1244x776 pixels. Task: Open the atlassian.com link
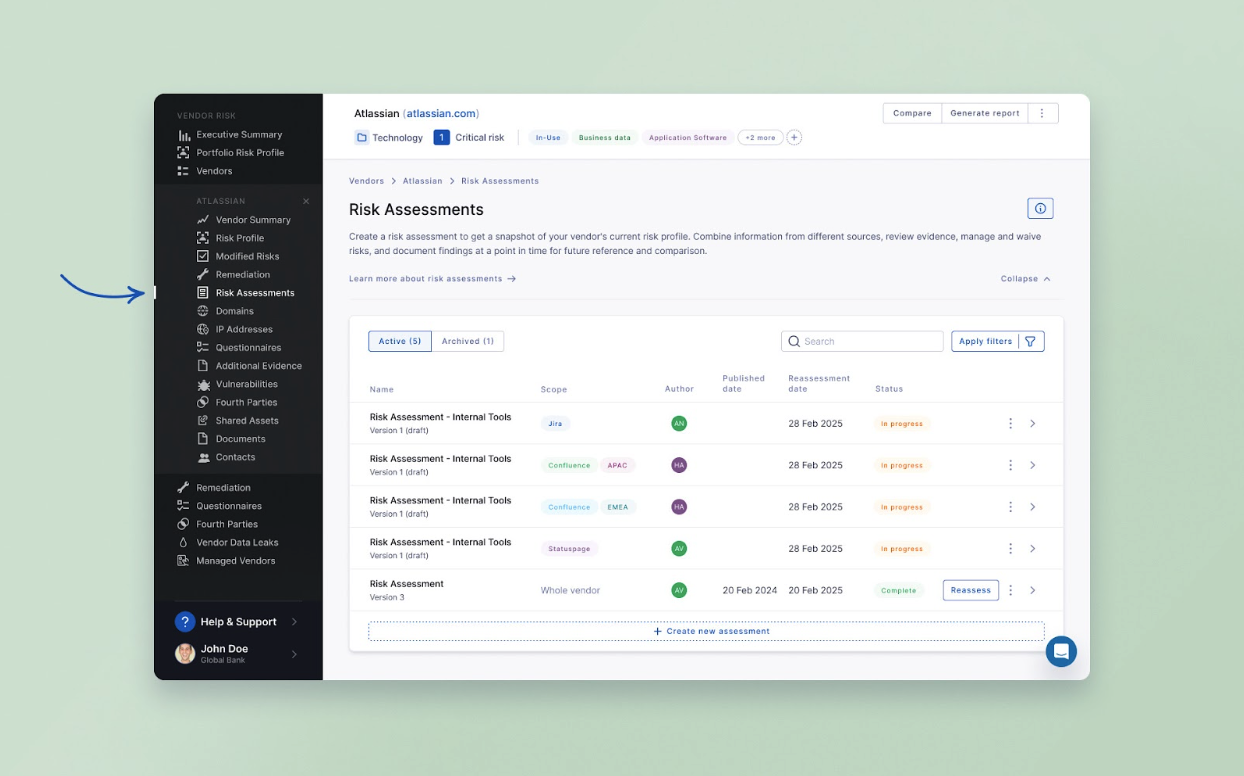tap(441, 113)
